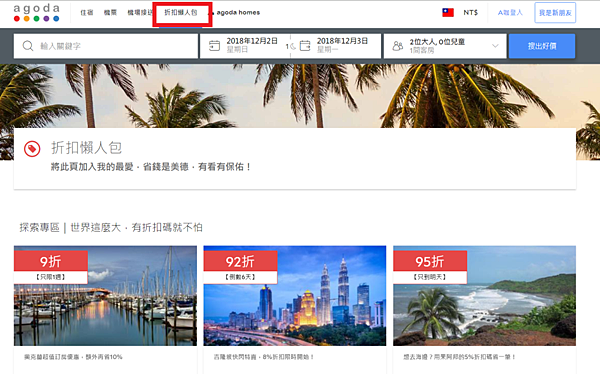
Task: Click the guests people icon
Action: click(398, 46)
